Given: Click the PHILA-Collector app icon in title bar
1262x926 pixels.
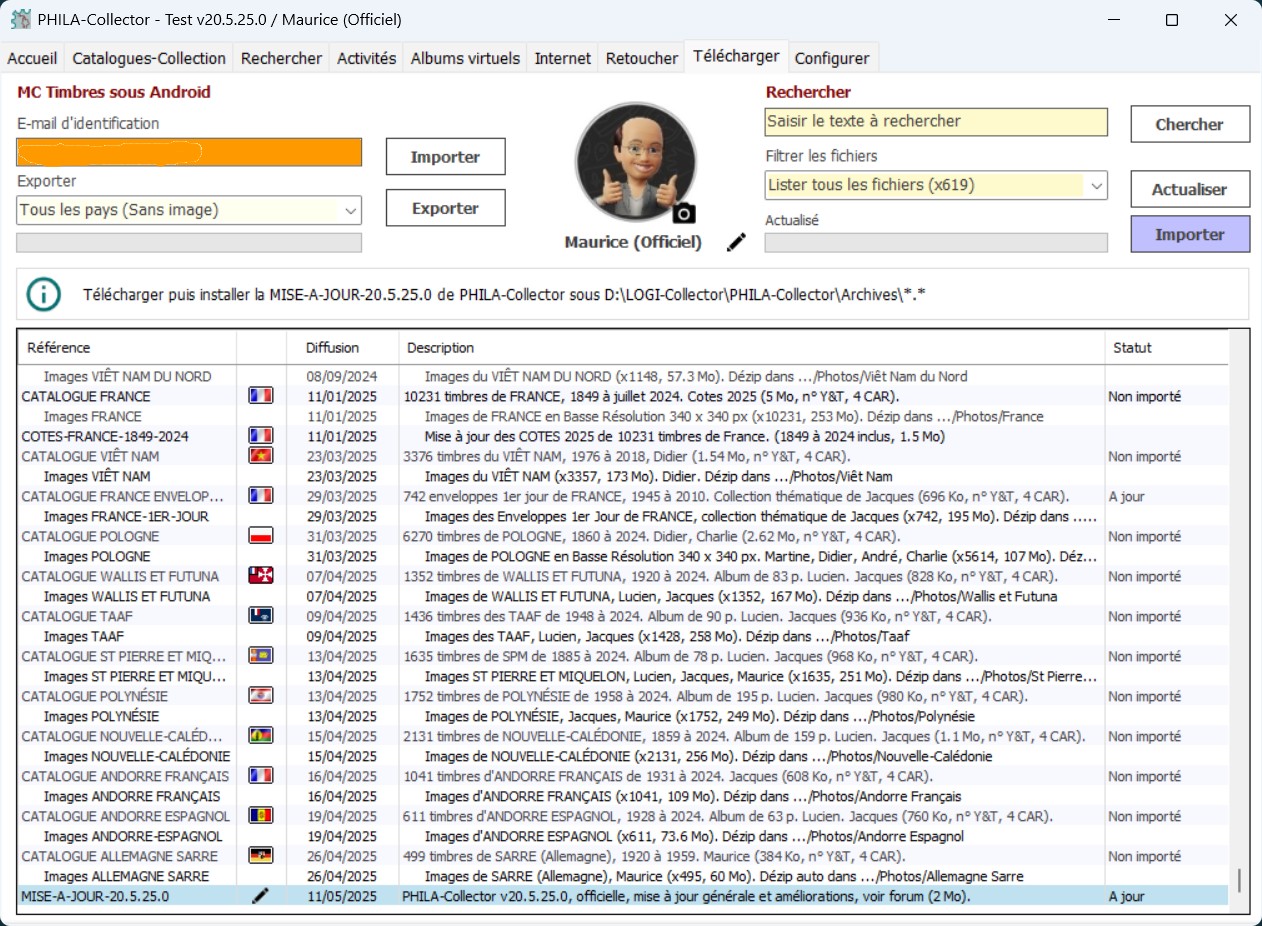Looking at the screenshot, I should click(20, 20).
